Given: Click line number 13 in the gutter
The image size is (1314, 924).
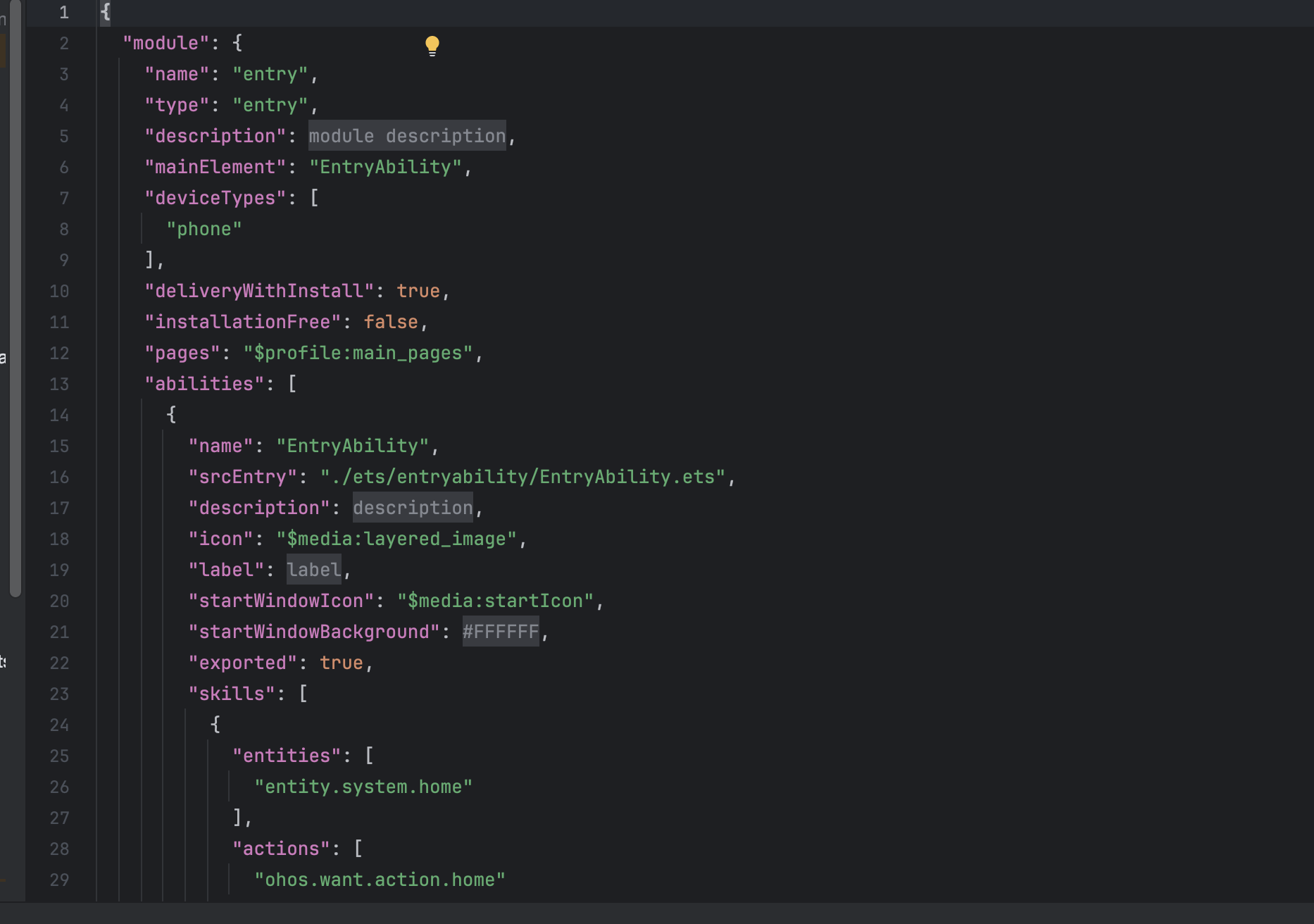Looking at the screenshot, I should [59, 384].
